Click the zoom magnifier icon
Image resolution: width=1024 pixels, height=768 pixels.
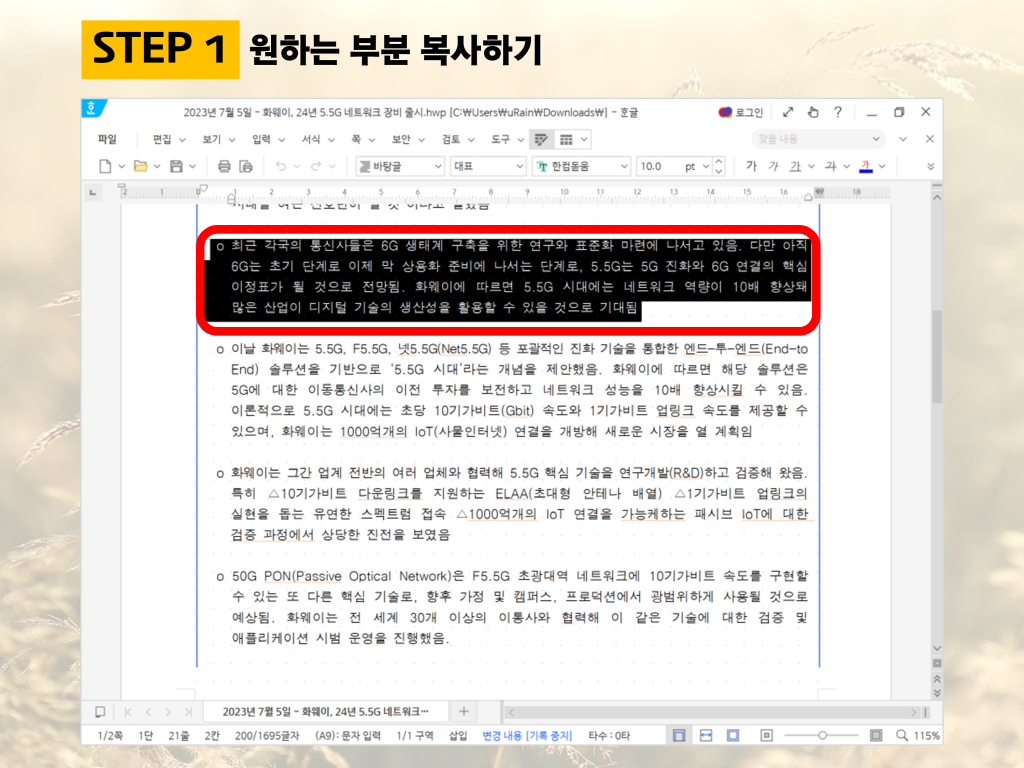[902, 735]
